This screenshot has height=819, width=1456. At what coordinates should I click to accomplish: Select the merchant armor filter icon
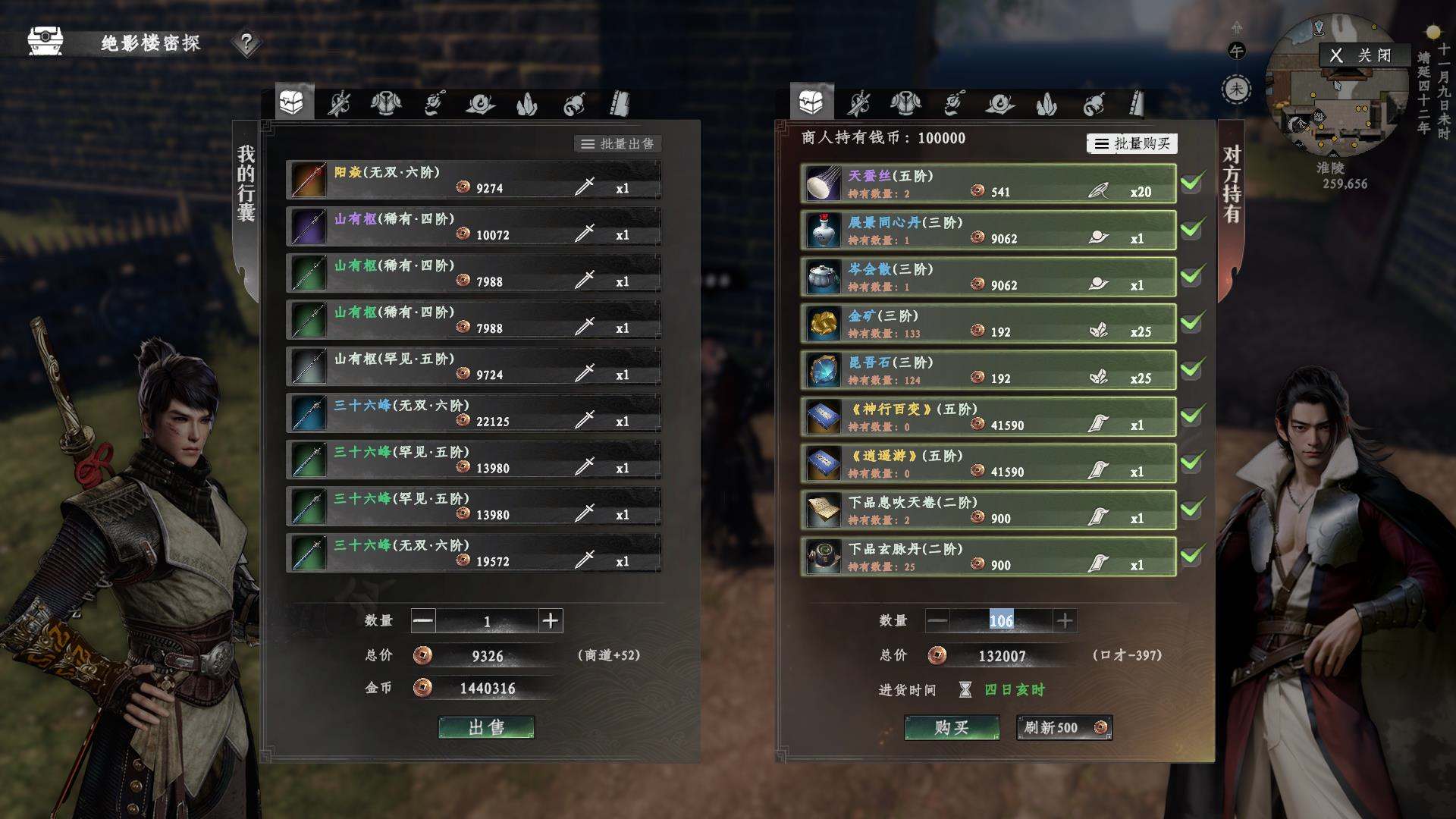click(x=905, y=103)
